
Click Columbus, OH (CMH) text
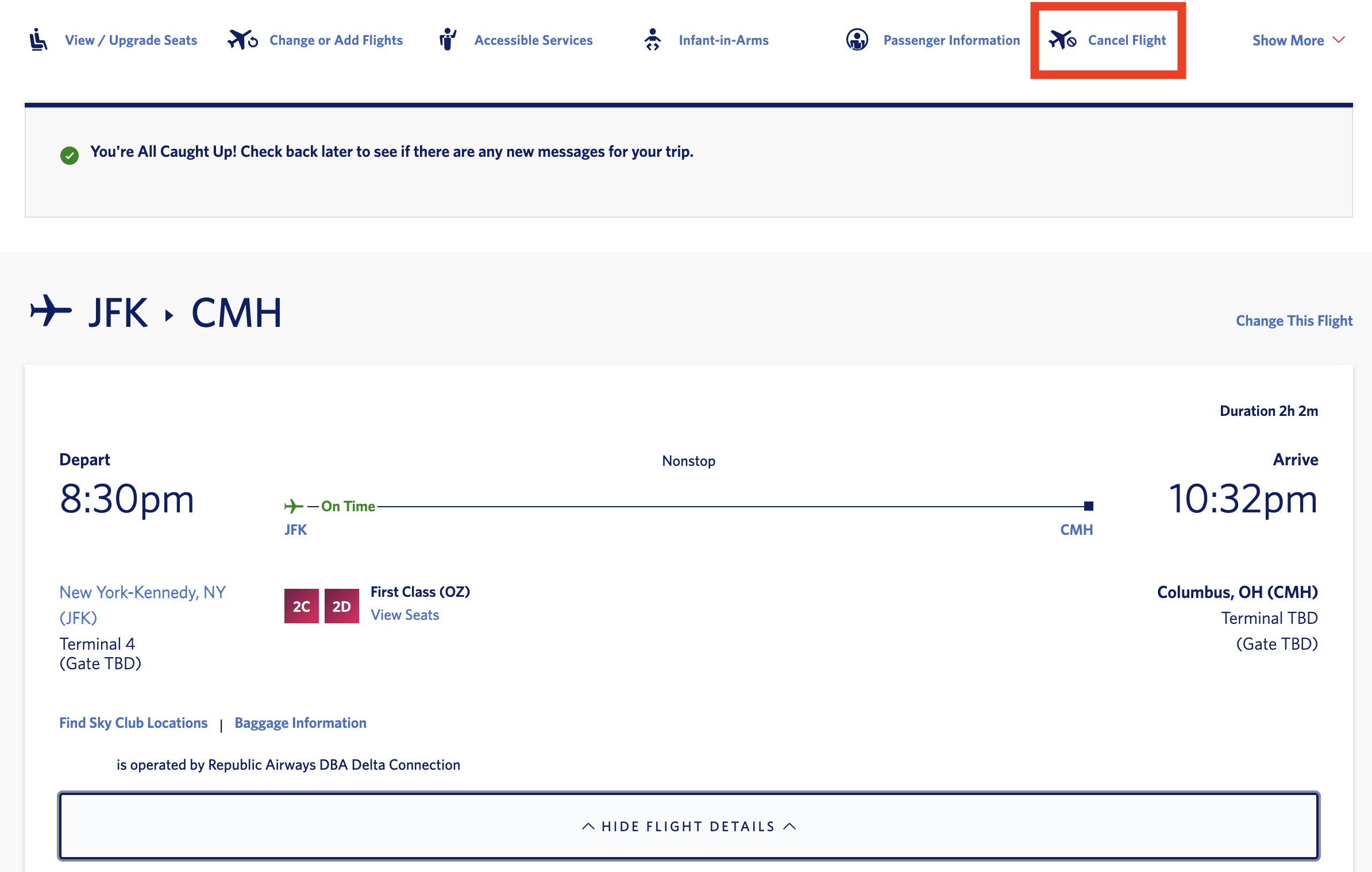[1238, 592]
